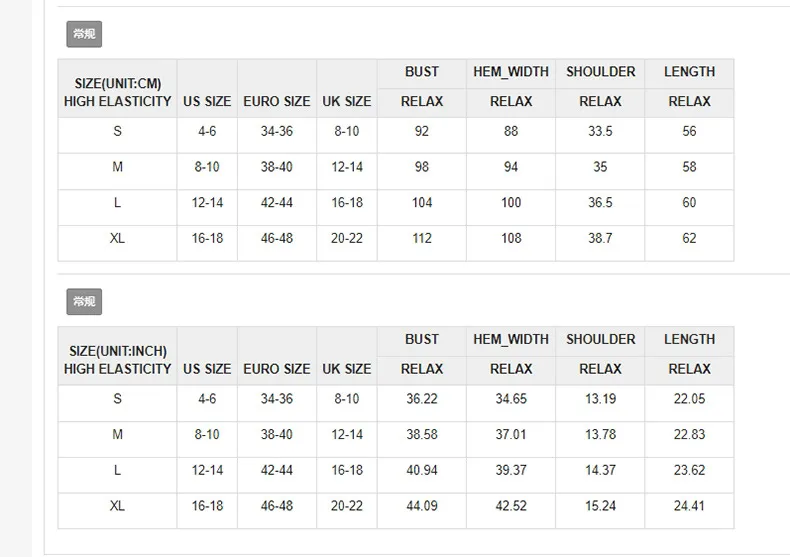This screenshot has width=790, height=557.
Task: Click the BUST column header in the CM table
Action: tap(421, 72)
